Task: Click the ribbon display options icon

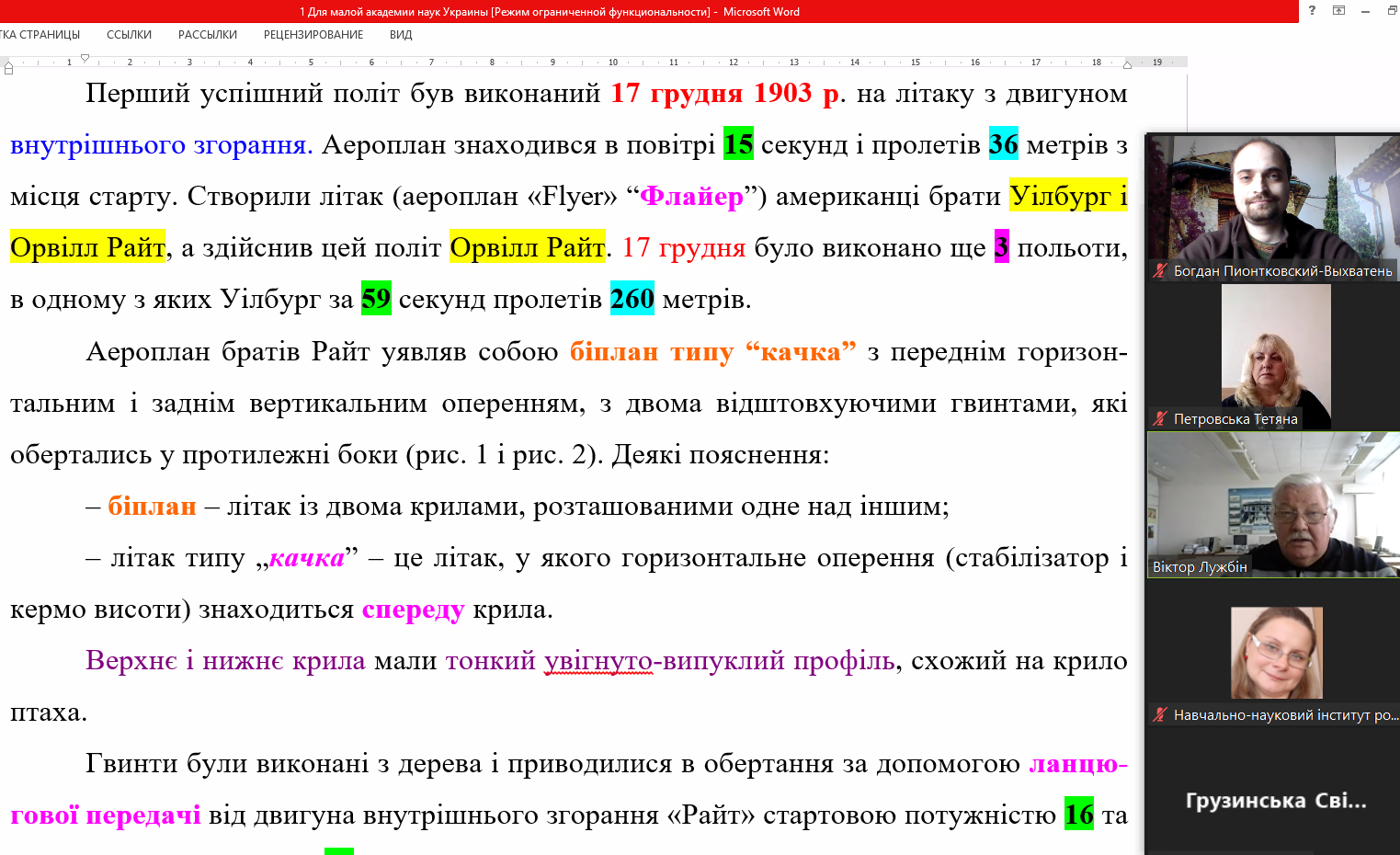Action: click(1339, 11)
